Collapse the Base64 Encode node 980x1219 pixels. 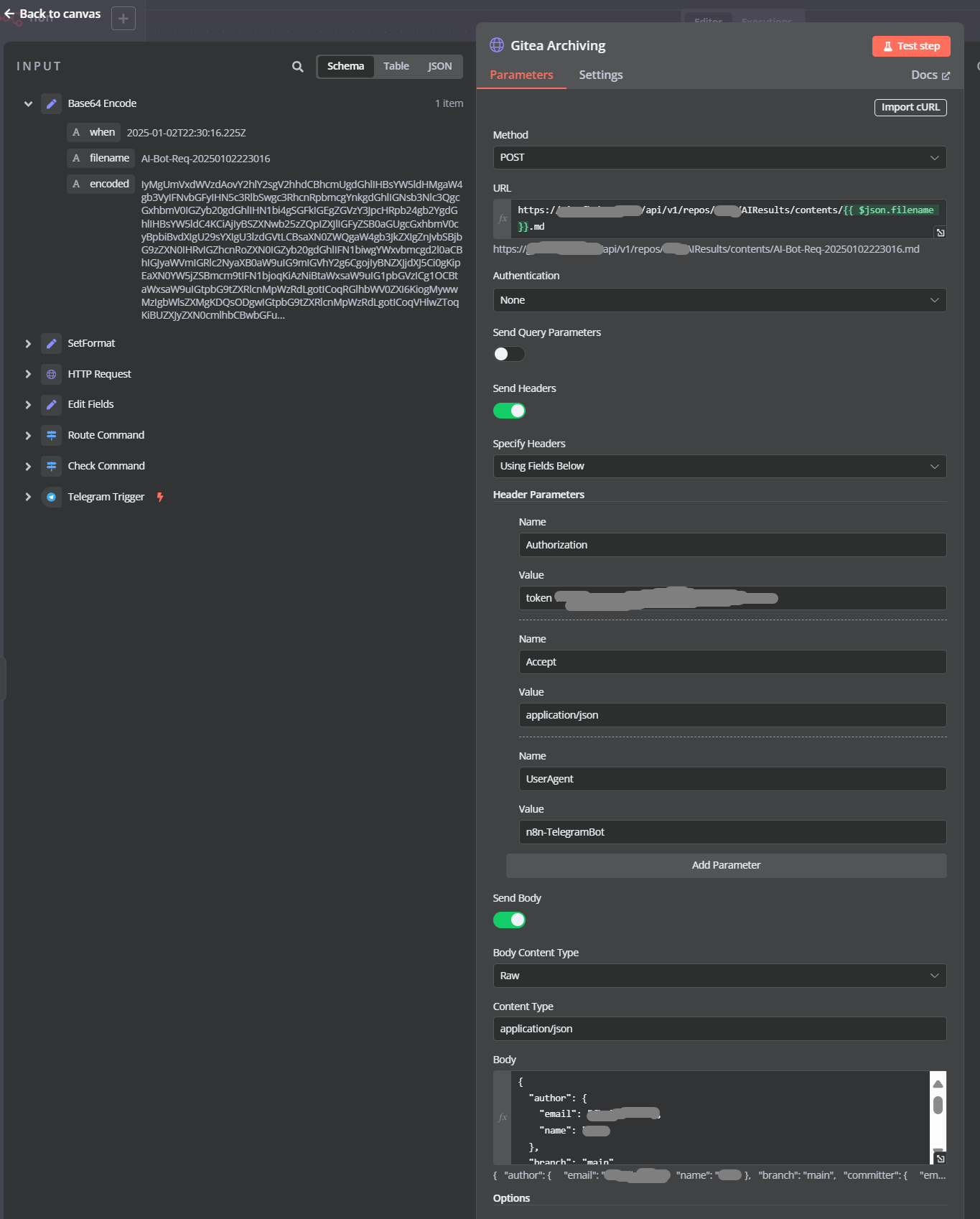tap(28, 103)
